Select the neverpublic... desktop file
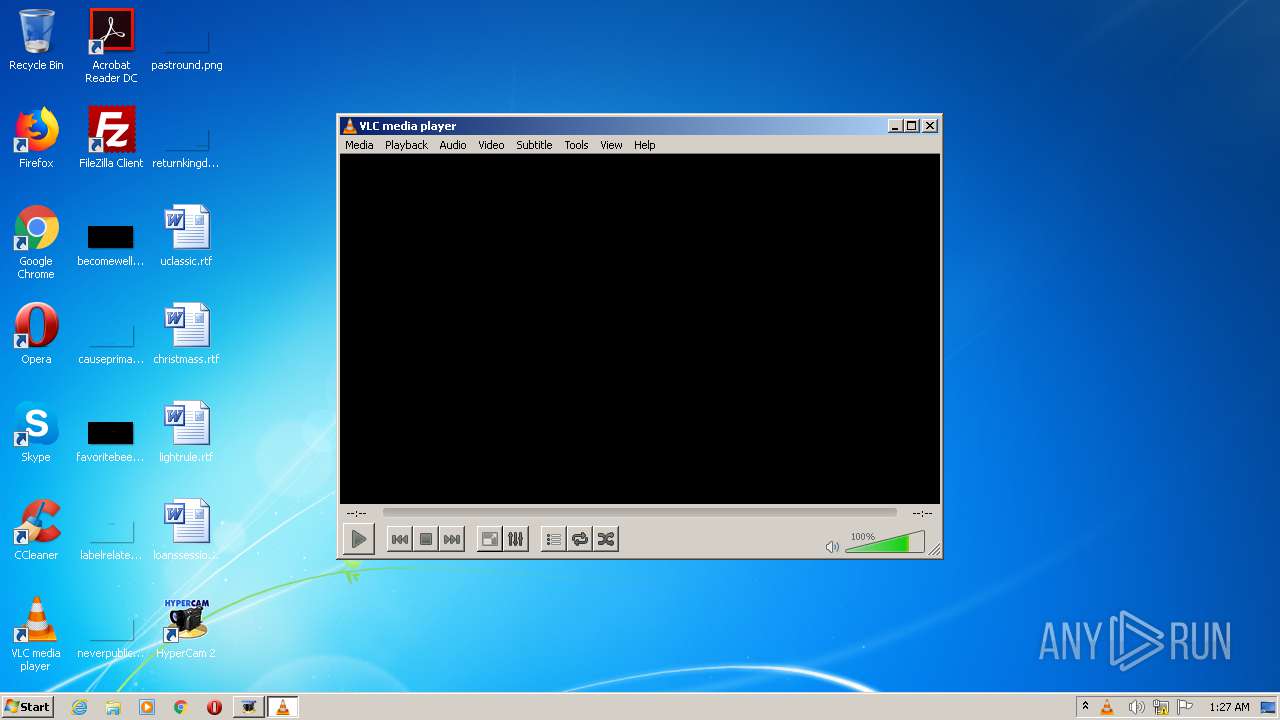The height and width of the screenshot is (720, 1280). 111,637
